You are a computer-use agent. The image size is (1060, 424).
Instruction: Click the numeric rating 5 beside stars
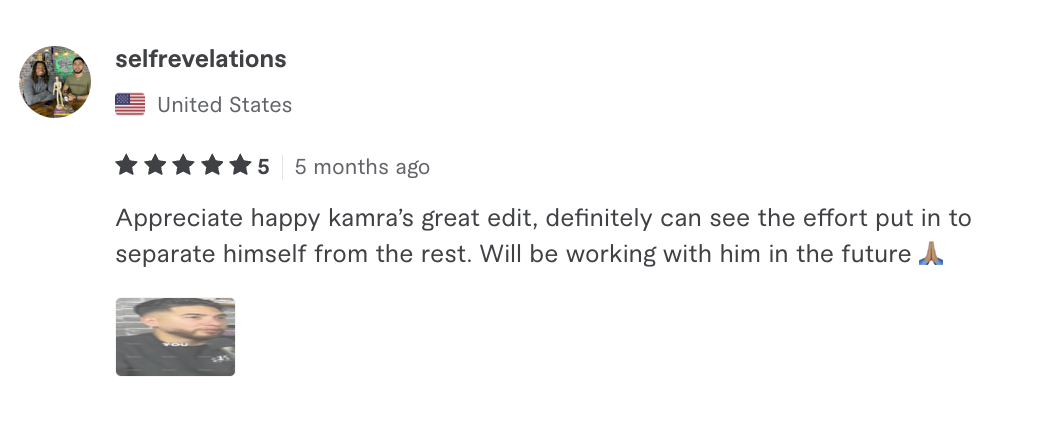coord(264,167)
